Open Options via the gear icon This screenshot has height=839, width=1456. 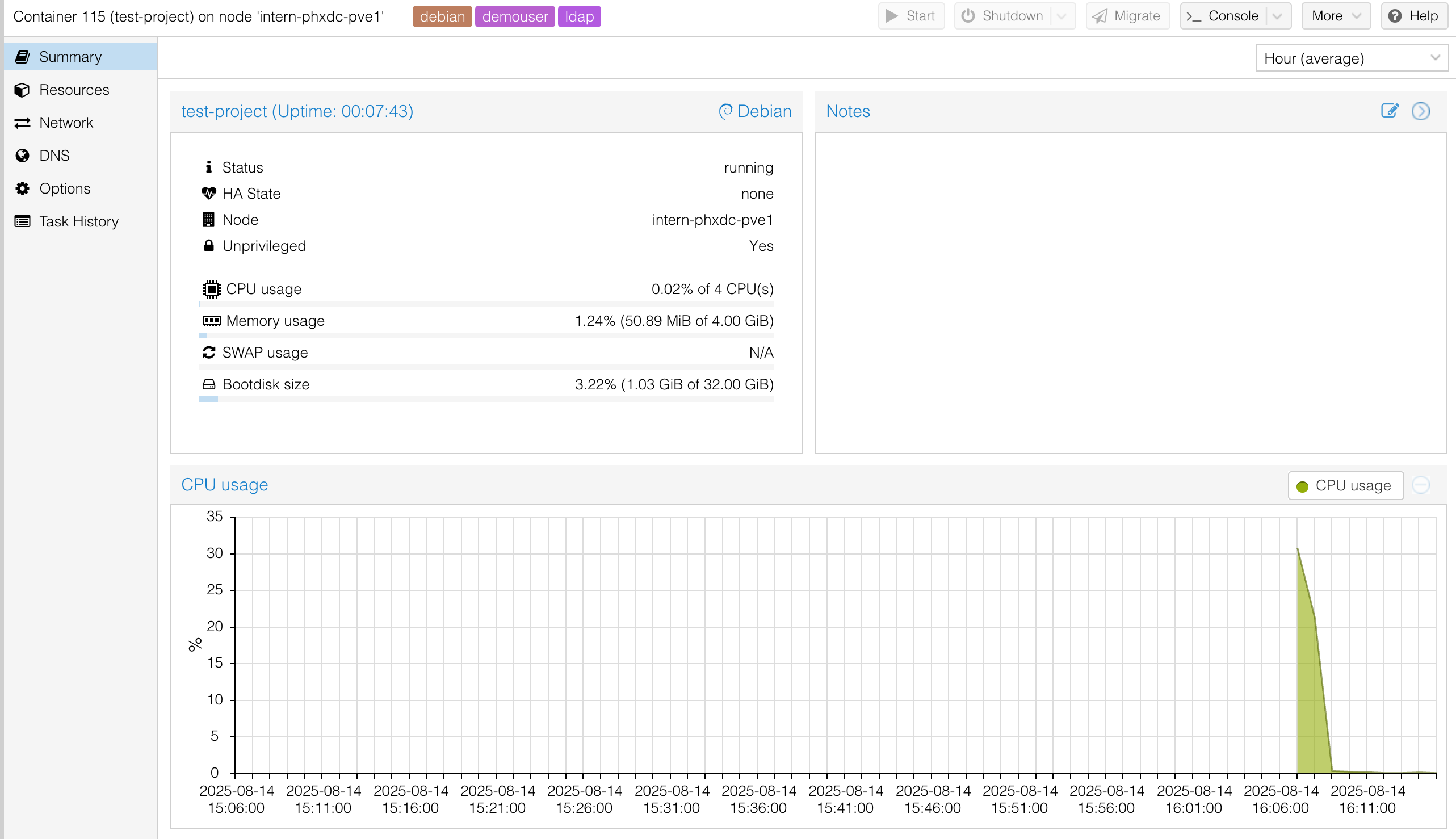(22, 188)
